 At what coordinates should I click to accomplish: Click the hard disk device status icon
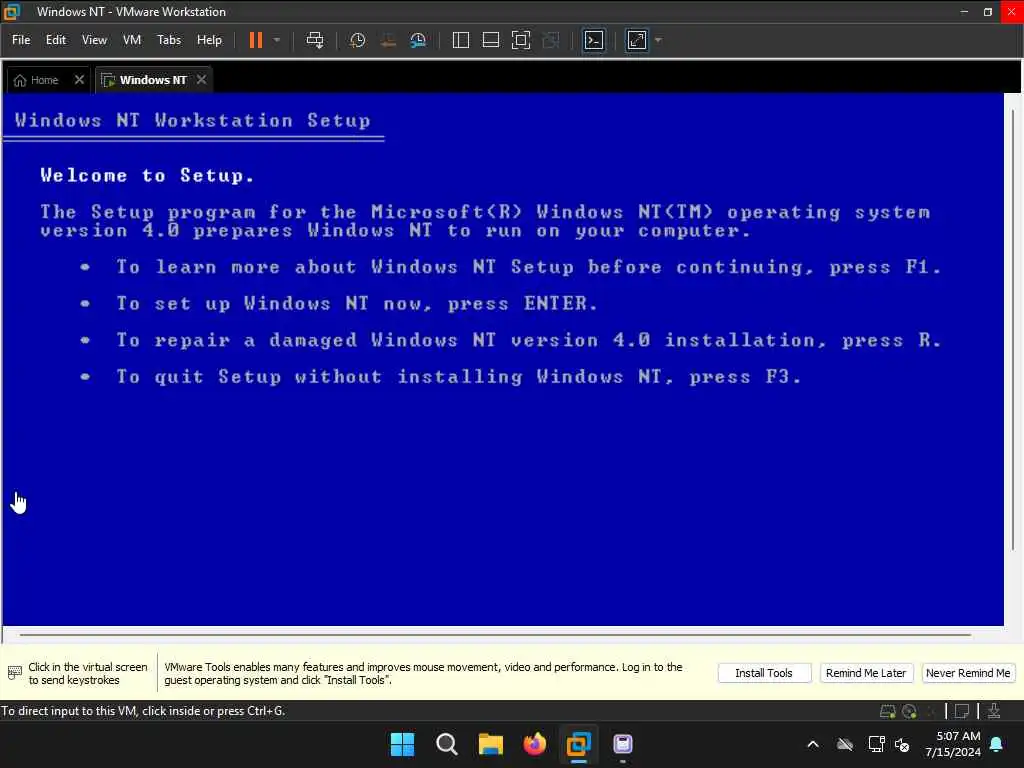click(x=887, y=711)
